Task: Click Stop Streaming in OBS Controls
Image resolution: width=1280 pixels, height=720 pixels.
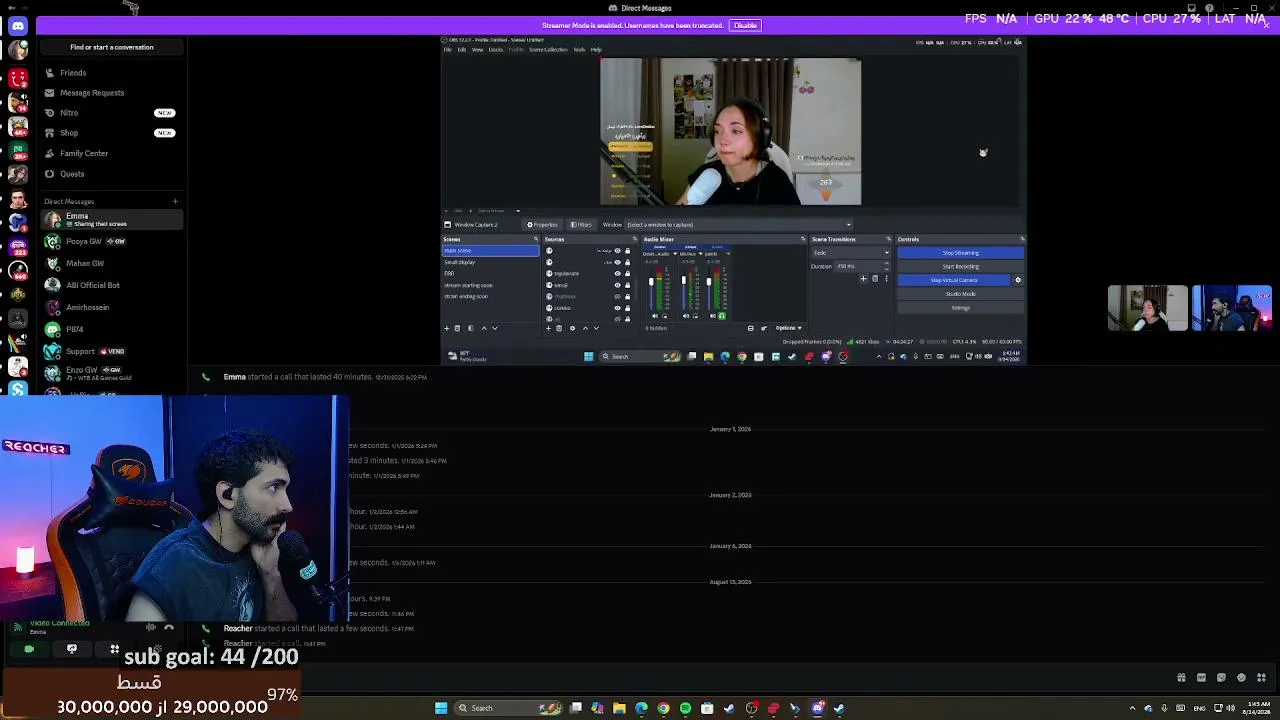Action: [960, 253]
